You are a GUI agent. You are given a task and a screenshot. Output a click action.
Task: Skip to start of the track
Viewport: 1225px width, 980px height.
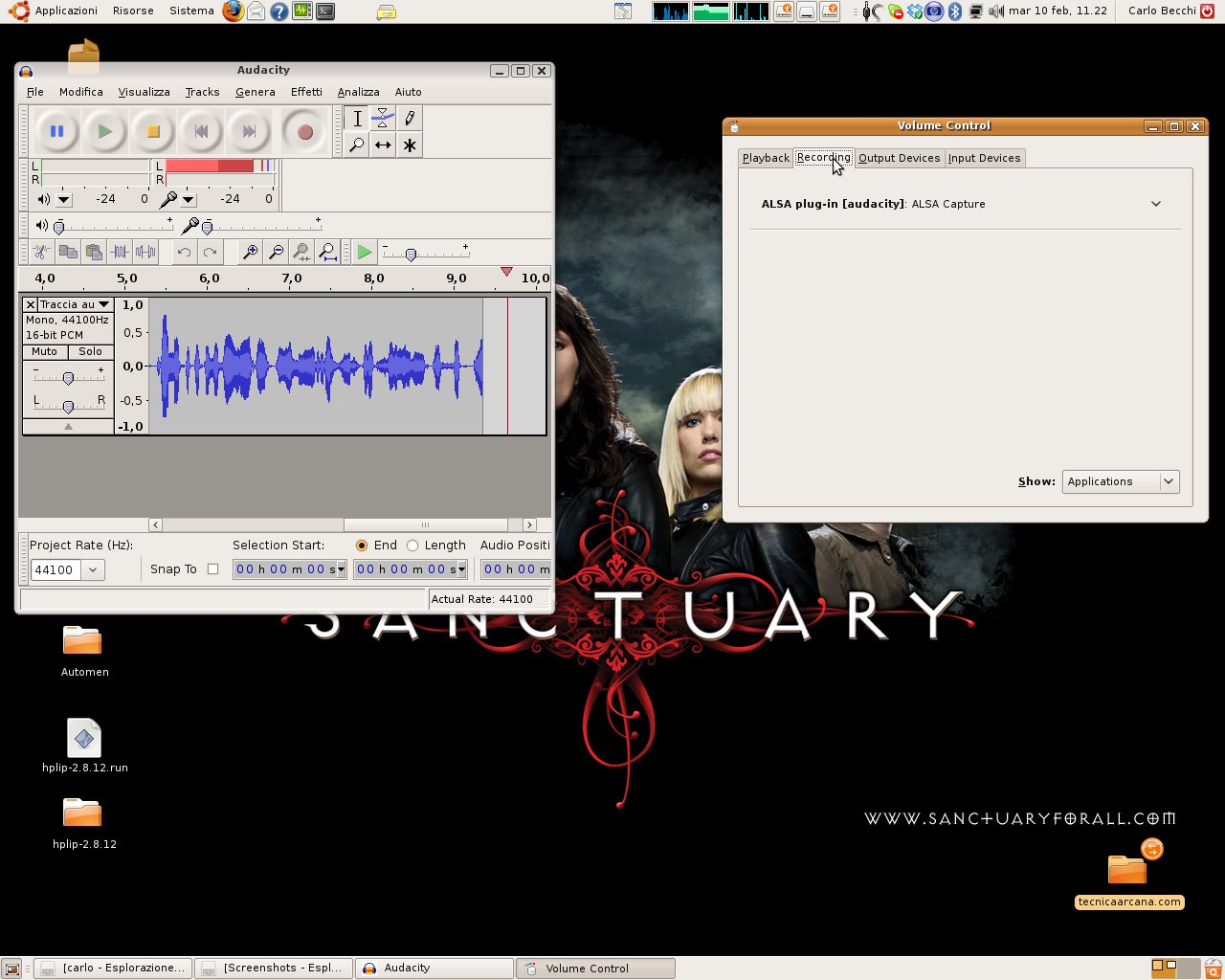tap(201, 132)
